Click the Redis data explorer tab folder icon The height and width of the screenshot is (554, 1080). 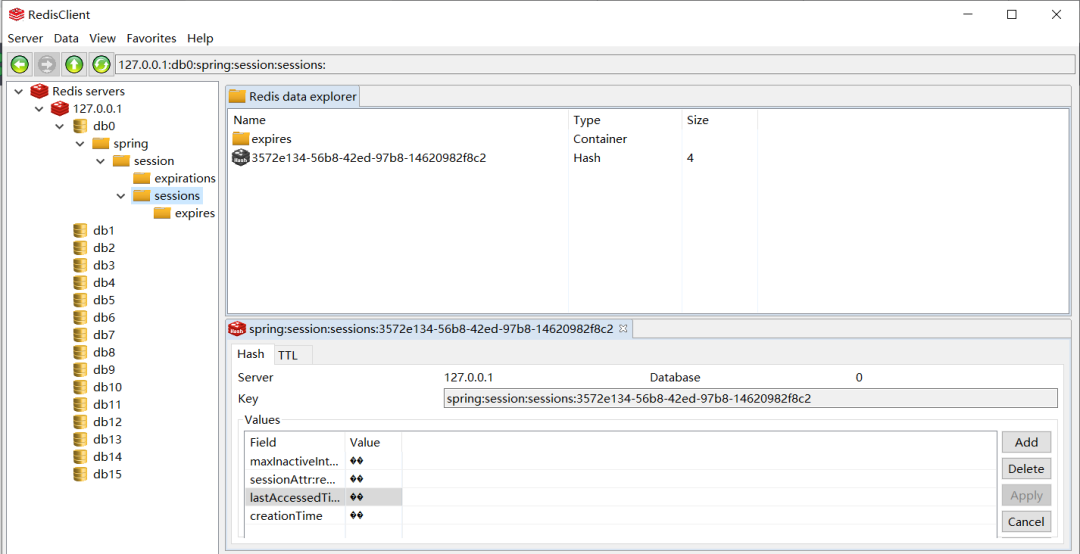[238, 96]
